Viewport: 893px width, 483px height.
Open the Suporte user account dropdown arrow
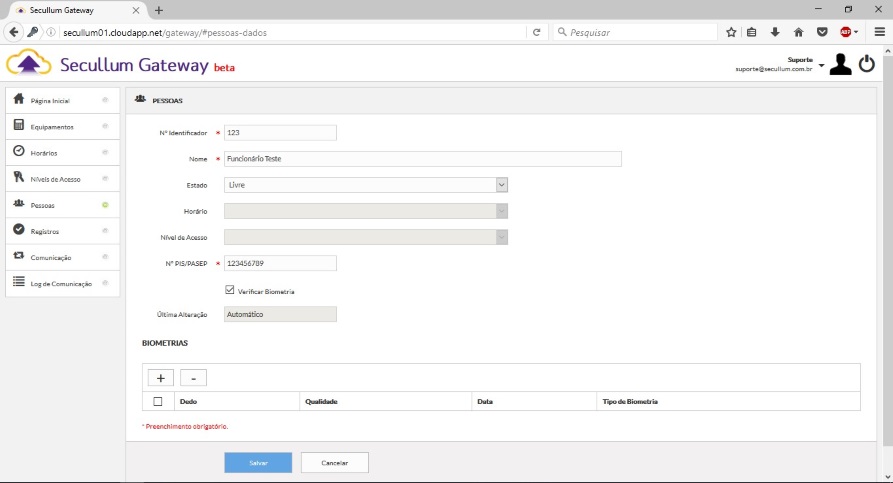821,65
